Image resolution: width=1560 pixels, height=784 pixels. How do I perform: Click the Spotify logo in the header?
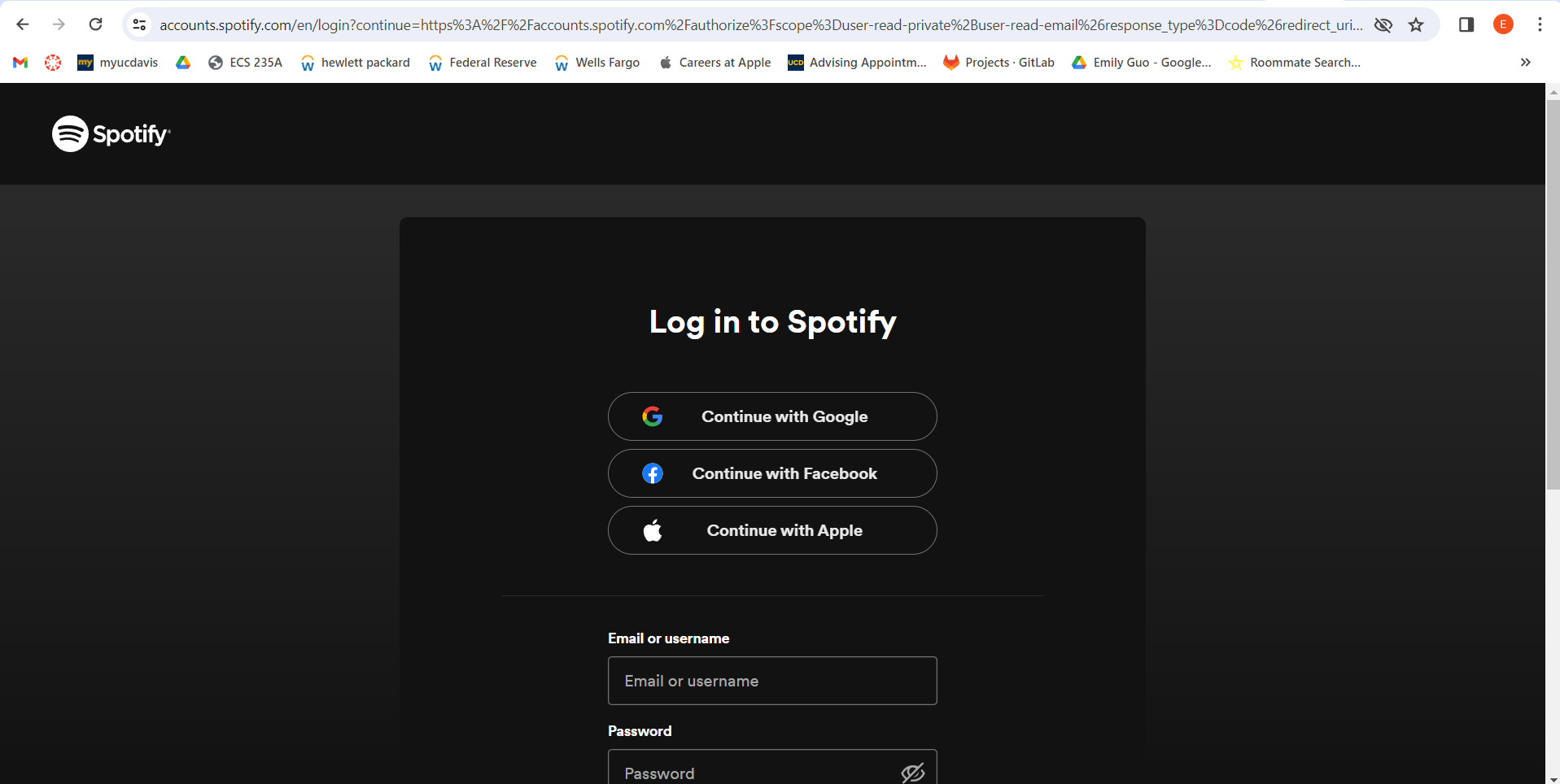click(111, 134)
